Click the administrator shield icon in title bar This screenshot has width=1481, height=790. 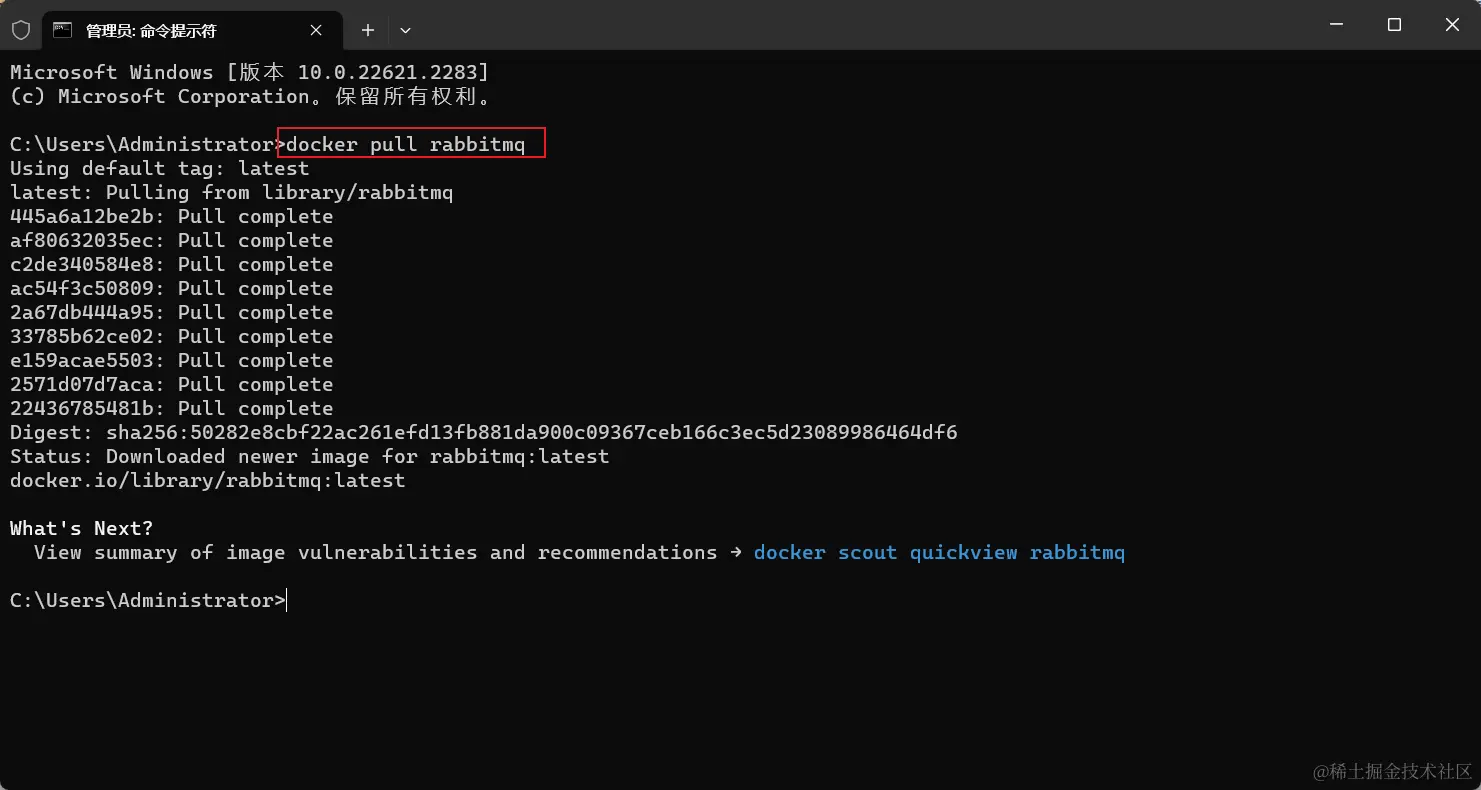click(x=21, y=30)
